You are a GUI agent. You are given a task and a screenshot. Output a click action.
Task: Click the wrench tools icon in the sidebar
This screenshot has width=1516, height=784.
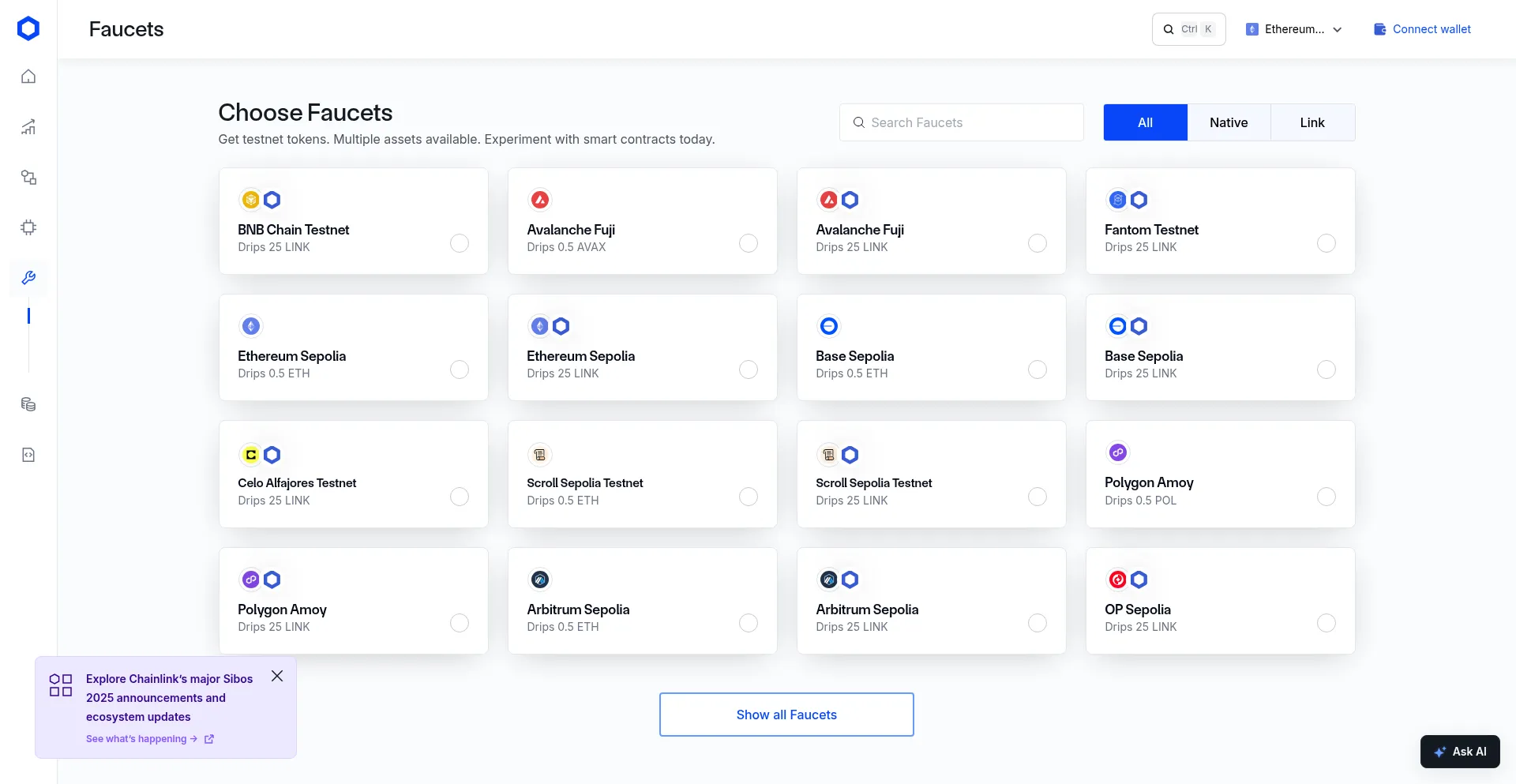[28, 278]
